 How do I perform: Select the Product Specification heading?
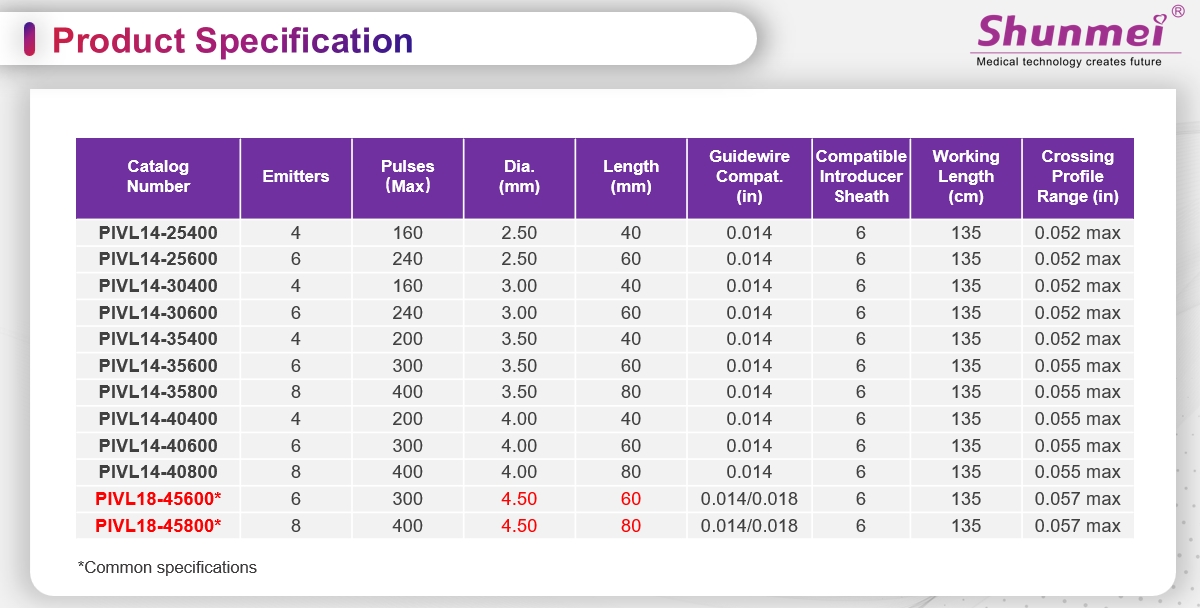coord(232,40)
